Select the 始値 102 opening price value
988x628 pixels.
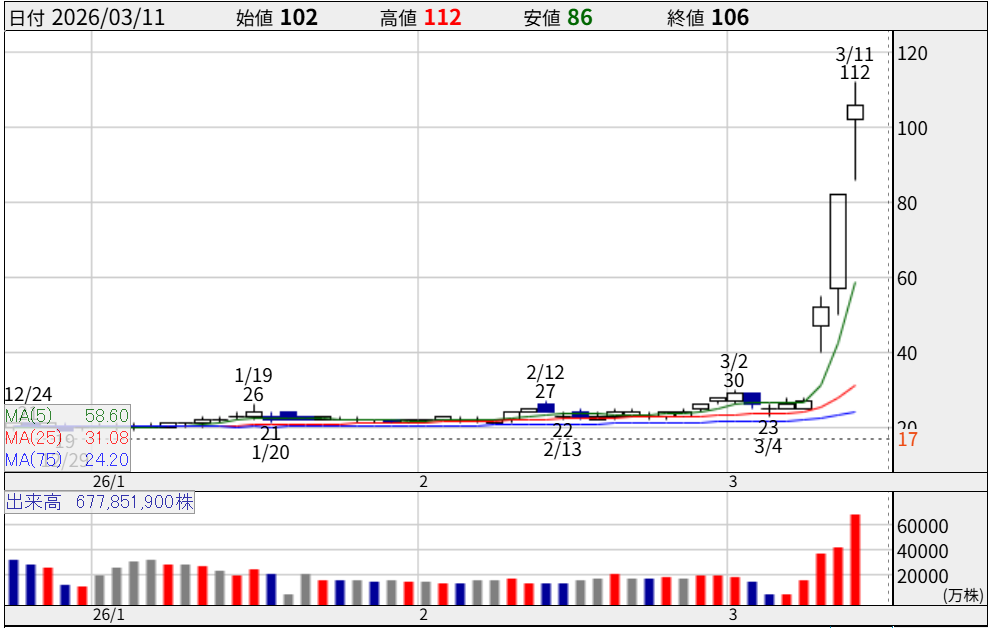277,17
